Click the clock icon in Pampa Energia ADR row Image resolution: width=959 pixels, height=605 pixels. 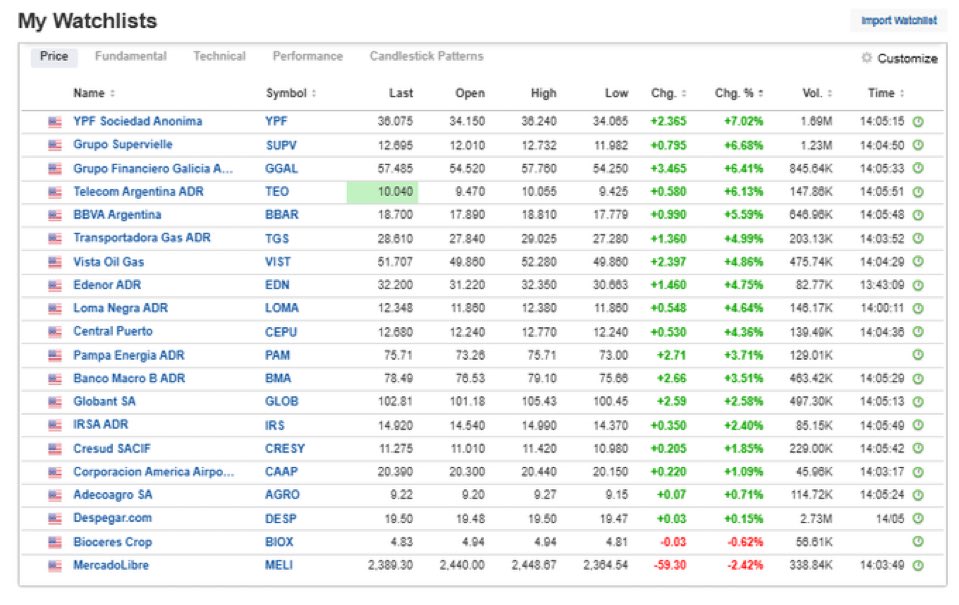[x=918, y=355]
